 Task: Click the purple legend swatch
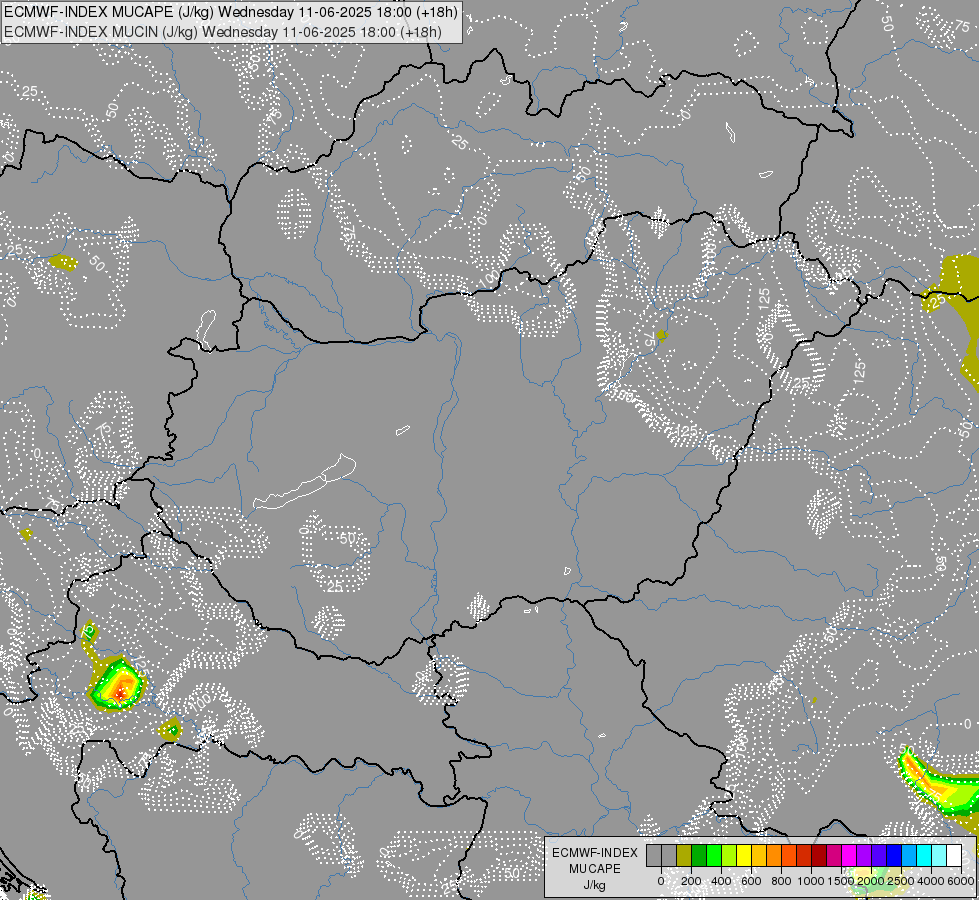point(865,856)
